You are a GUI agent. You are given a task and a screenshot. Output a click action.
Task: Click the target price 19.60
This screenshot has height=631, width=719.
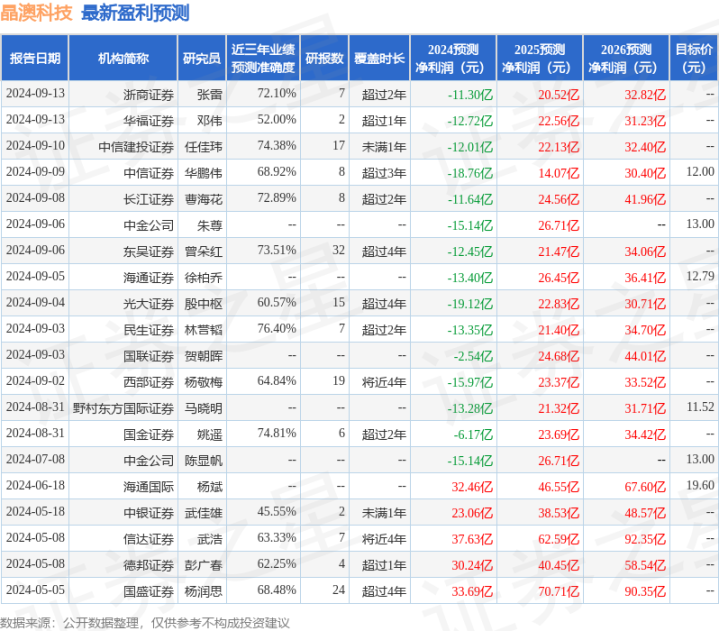pyautogui.click(x=700, y=485)
